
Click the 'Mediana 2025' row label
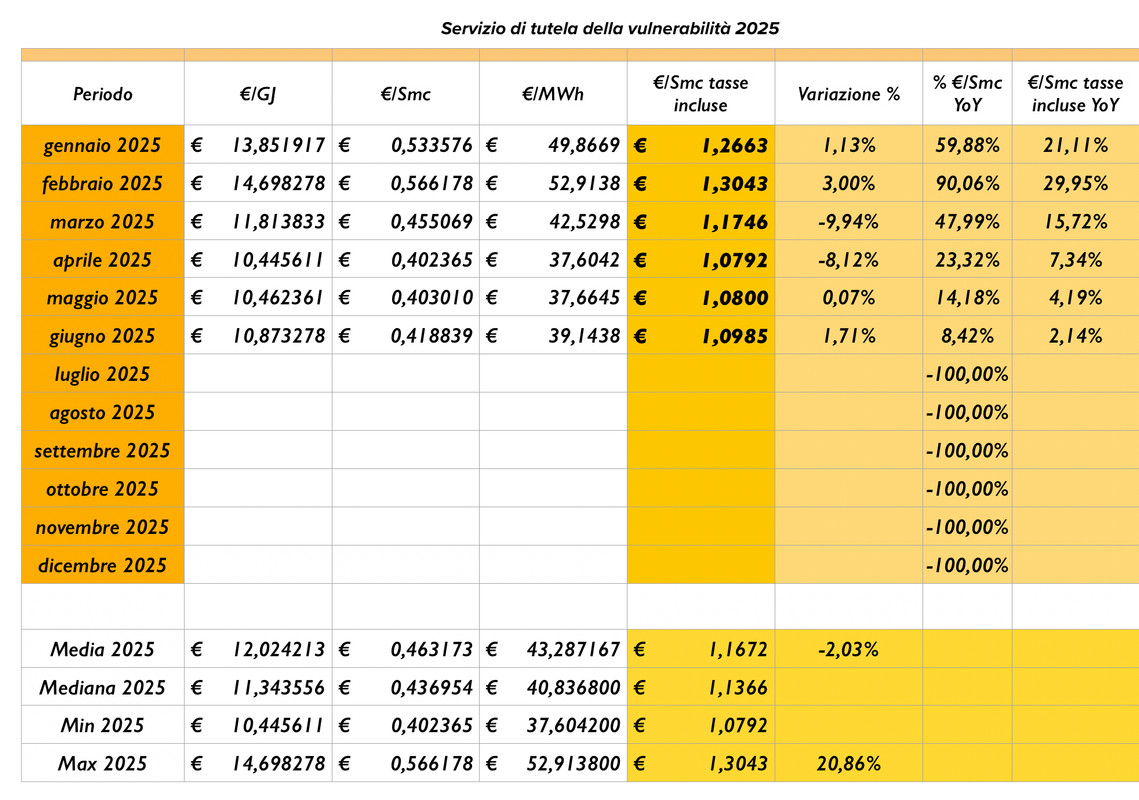point(102,687)
